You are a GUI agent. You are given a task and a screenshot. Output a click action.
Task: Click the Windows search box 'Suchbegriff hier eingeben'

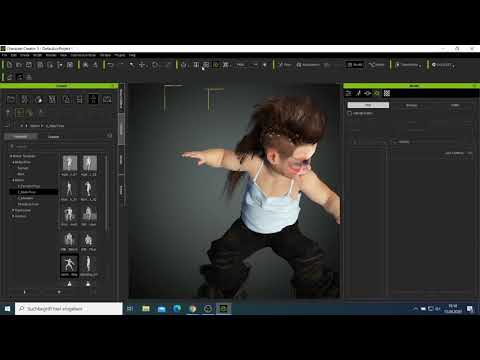point(69,309)
